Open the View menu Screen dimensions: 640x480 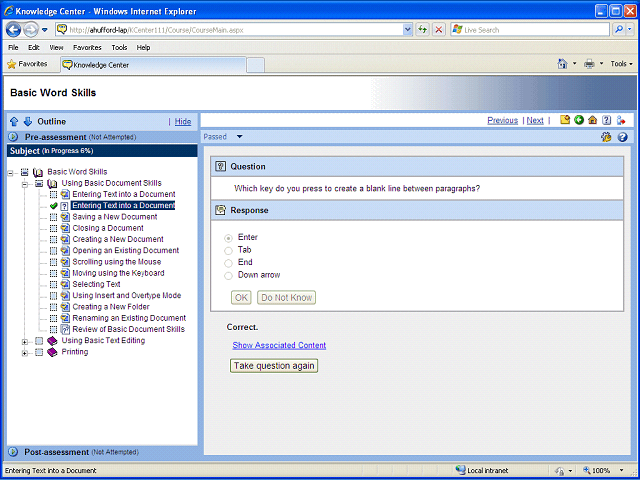click(x=56, y=47)
